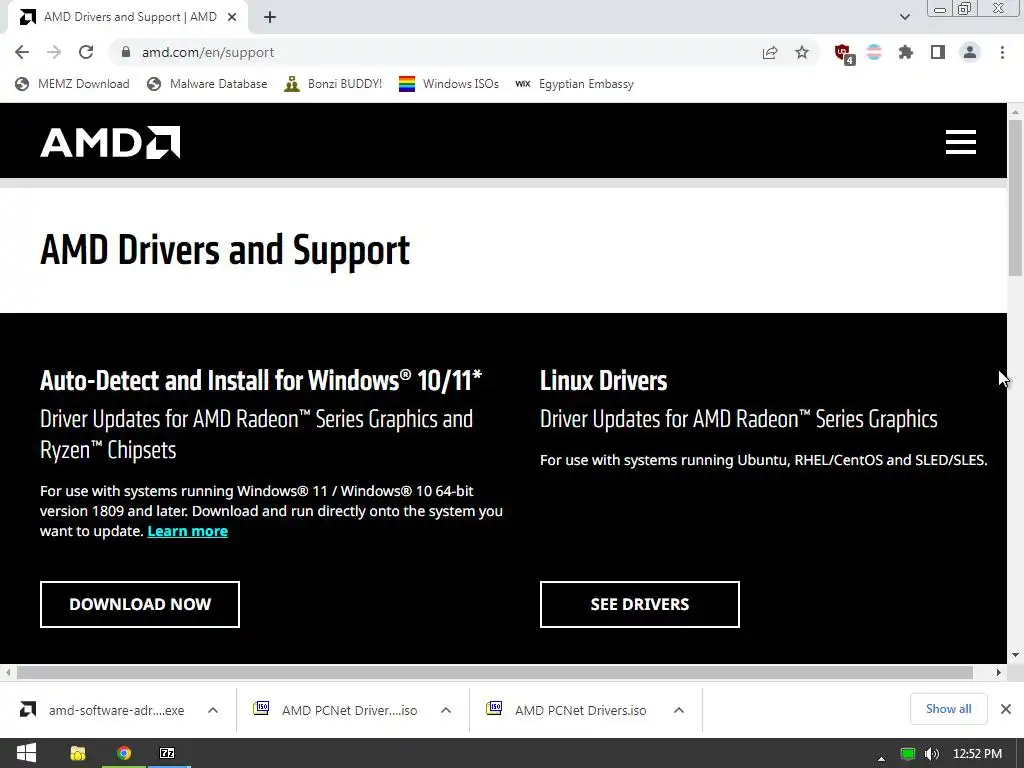
Task: Share this page via address bar icon
Action: (770, 52)
